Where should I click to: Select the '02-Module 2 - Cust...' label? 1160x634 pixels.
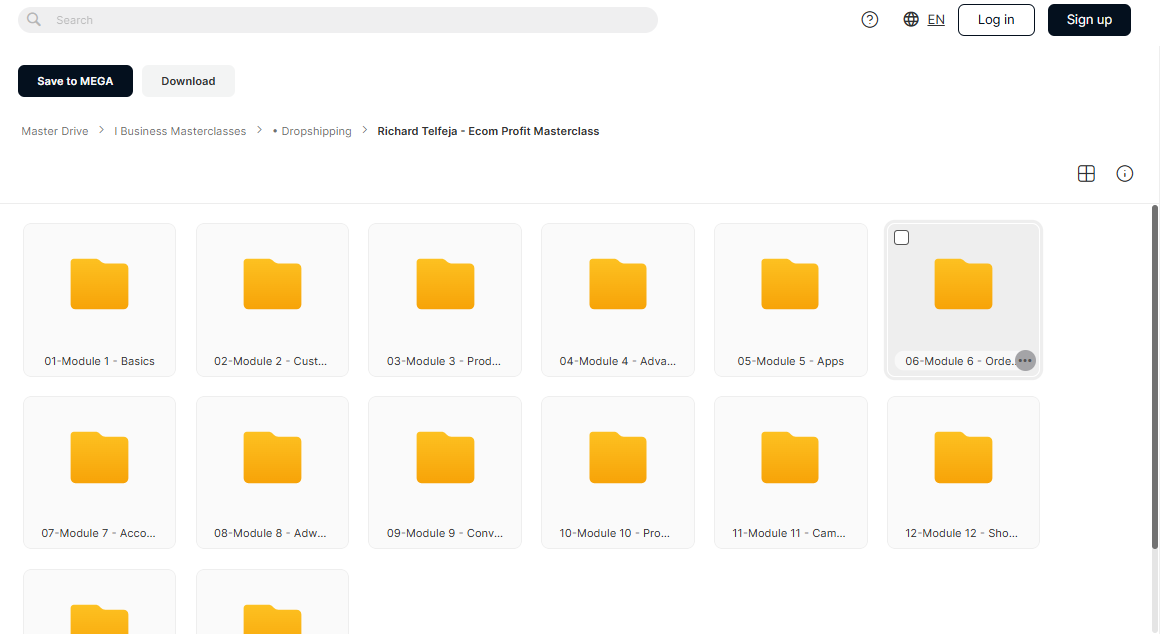coord(271,361)
